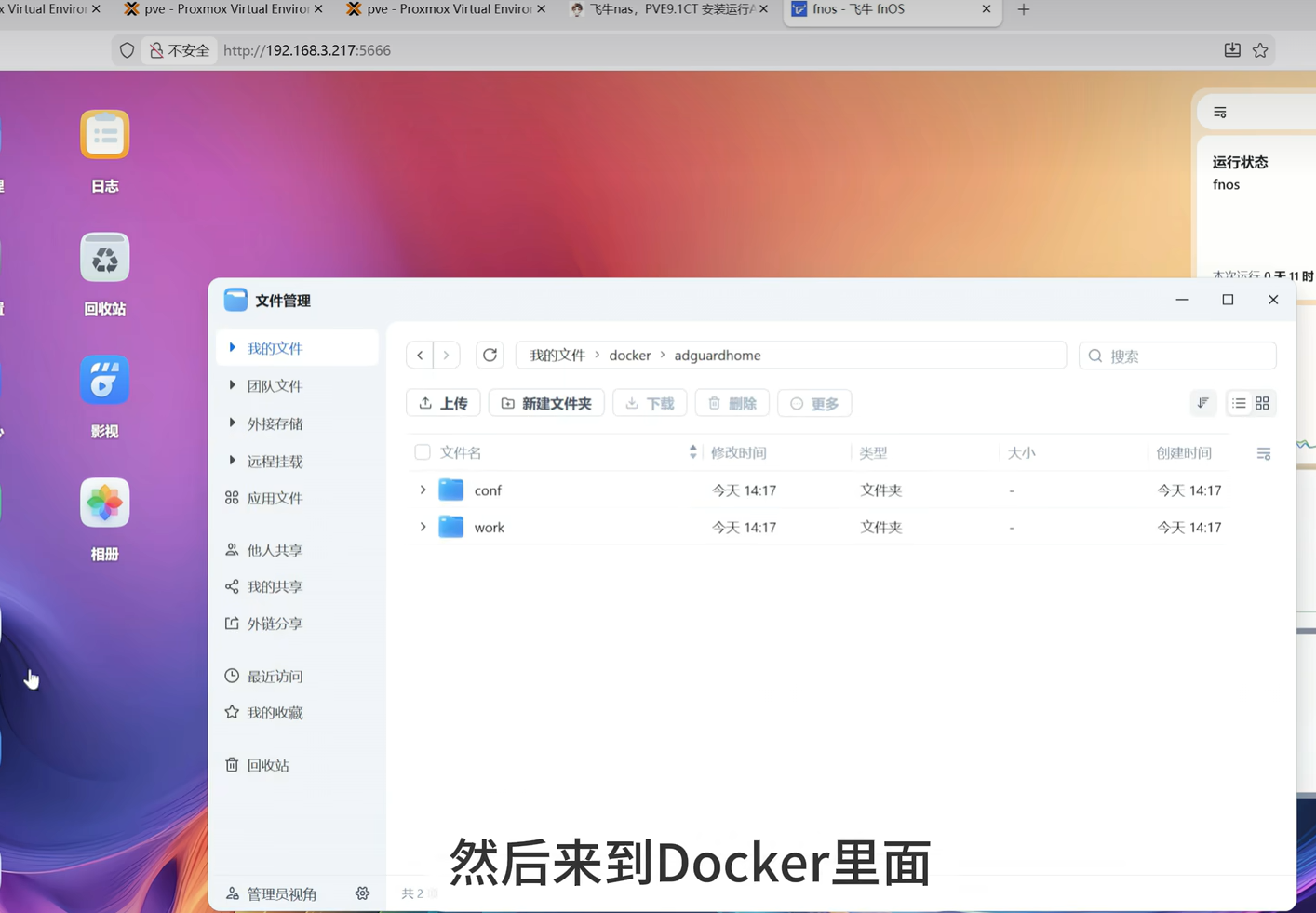Select 最近访问 in the sidebar
Image resolution: width=1316 pixels, height=913 pixels.
point(275,677)
